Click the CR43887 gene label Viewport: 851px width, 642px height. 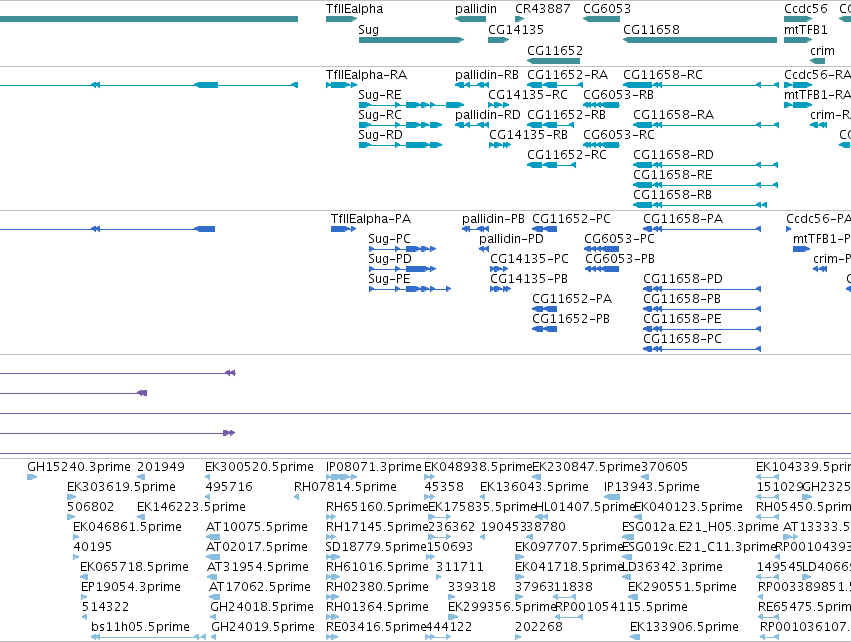(x=543, y=9)
